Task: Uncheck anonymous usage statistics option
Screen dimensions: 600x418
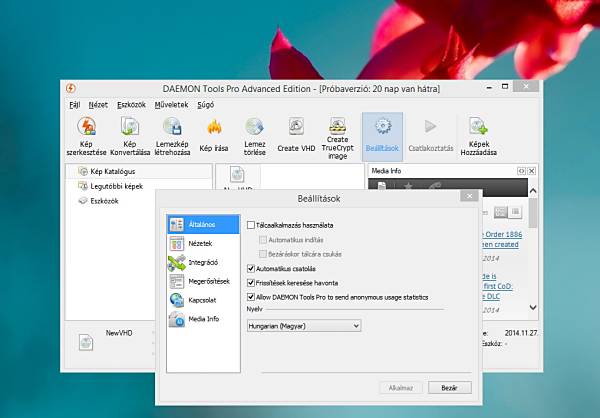Action: tap(251, 297)
